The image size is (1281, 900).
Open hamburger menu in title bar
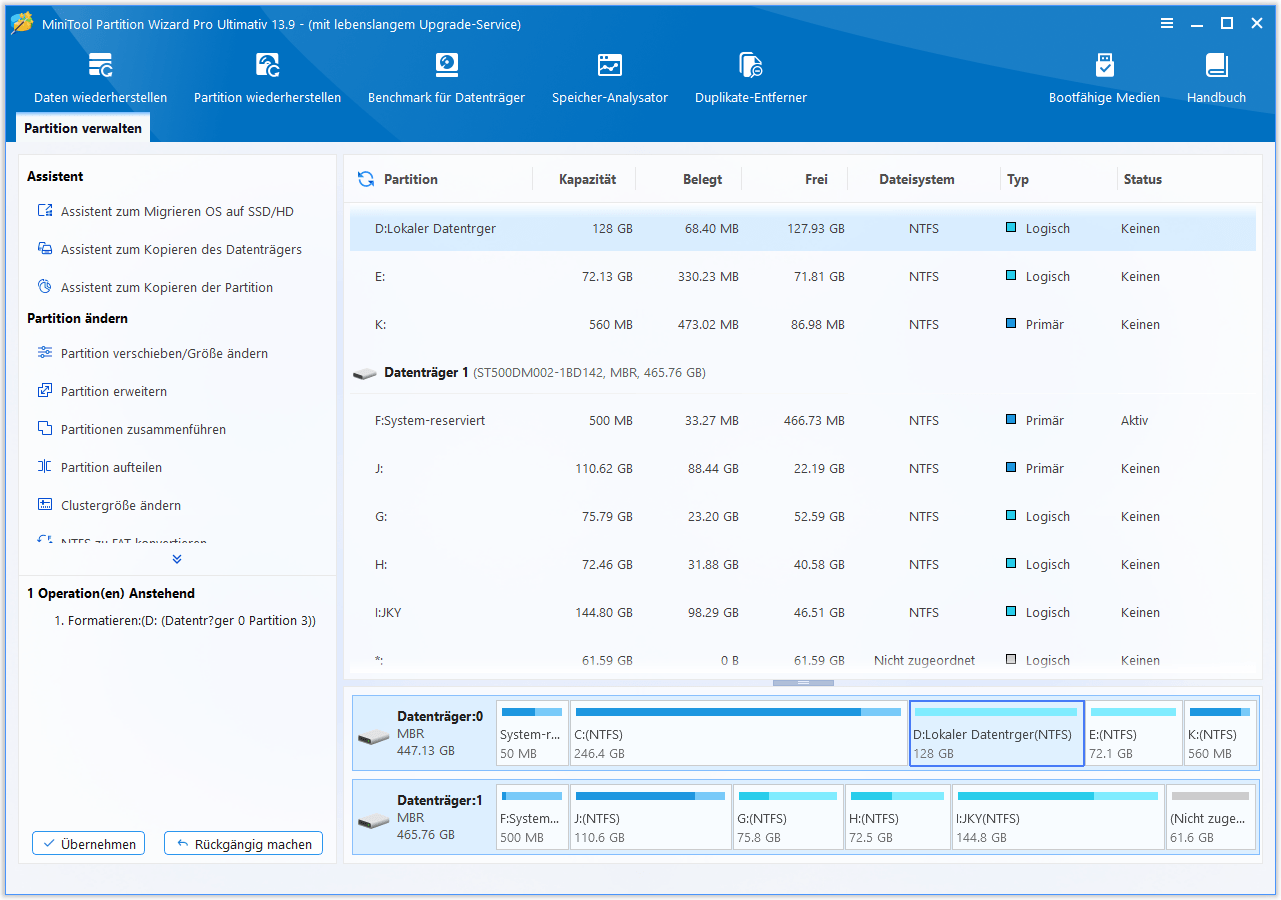pyautogui.click(x=1167, y=24)
